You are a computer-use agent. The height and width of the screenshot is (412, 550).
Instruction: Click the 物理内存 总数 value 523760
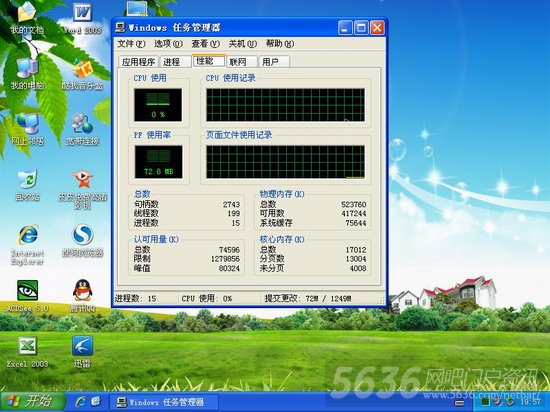pyautogui.click(x=354, y=204)
